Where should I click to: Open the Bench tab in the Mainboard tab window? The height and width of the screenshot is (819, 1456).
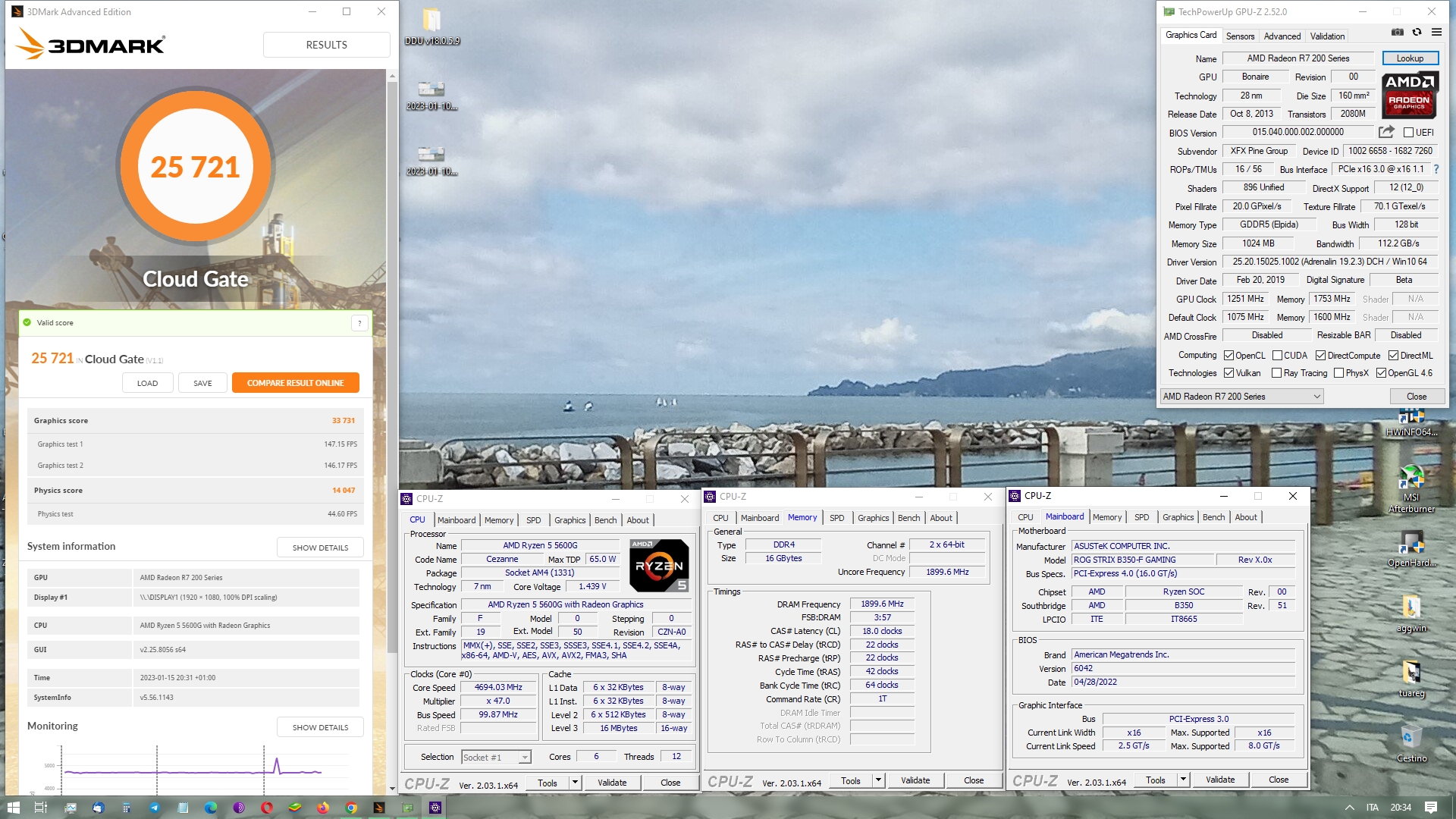point(1213,517)
